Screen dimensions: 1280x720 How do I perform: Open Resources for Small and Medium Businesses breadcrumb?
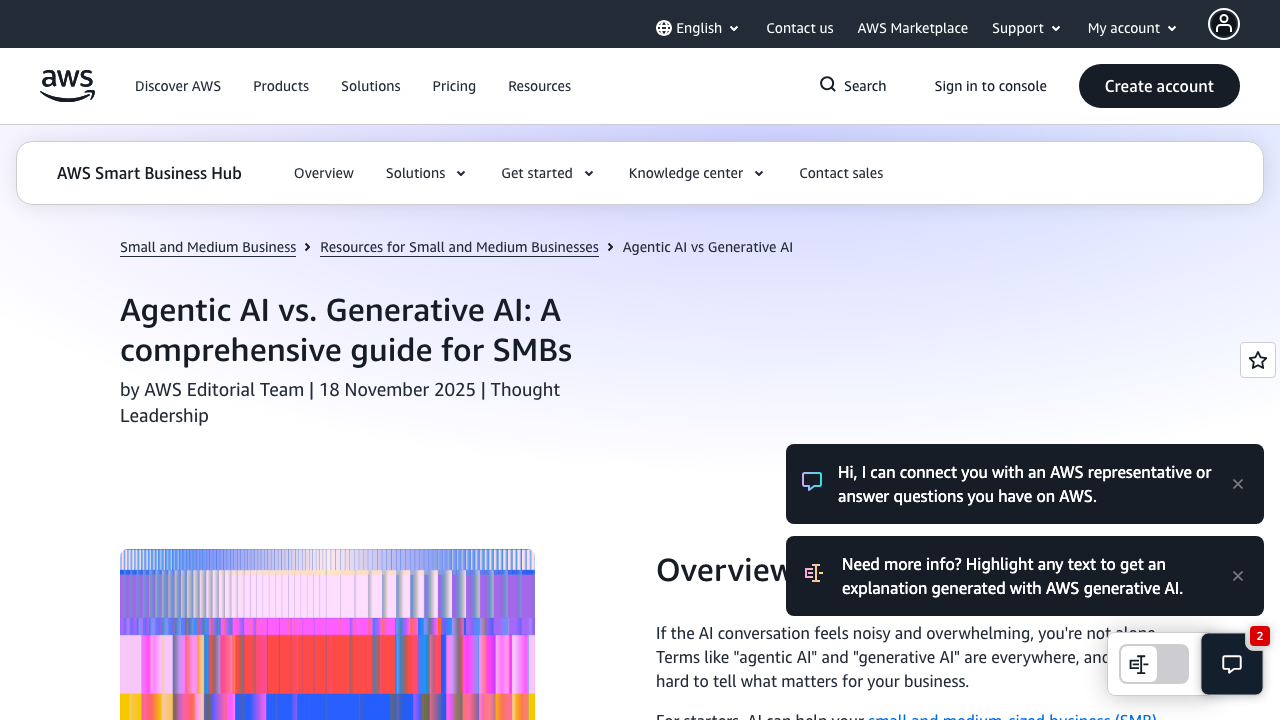tap(459, 247)
